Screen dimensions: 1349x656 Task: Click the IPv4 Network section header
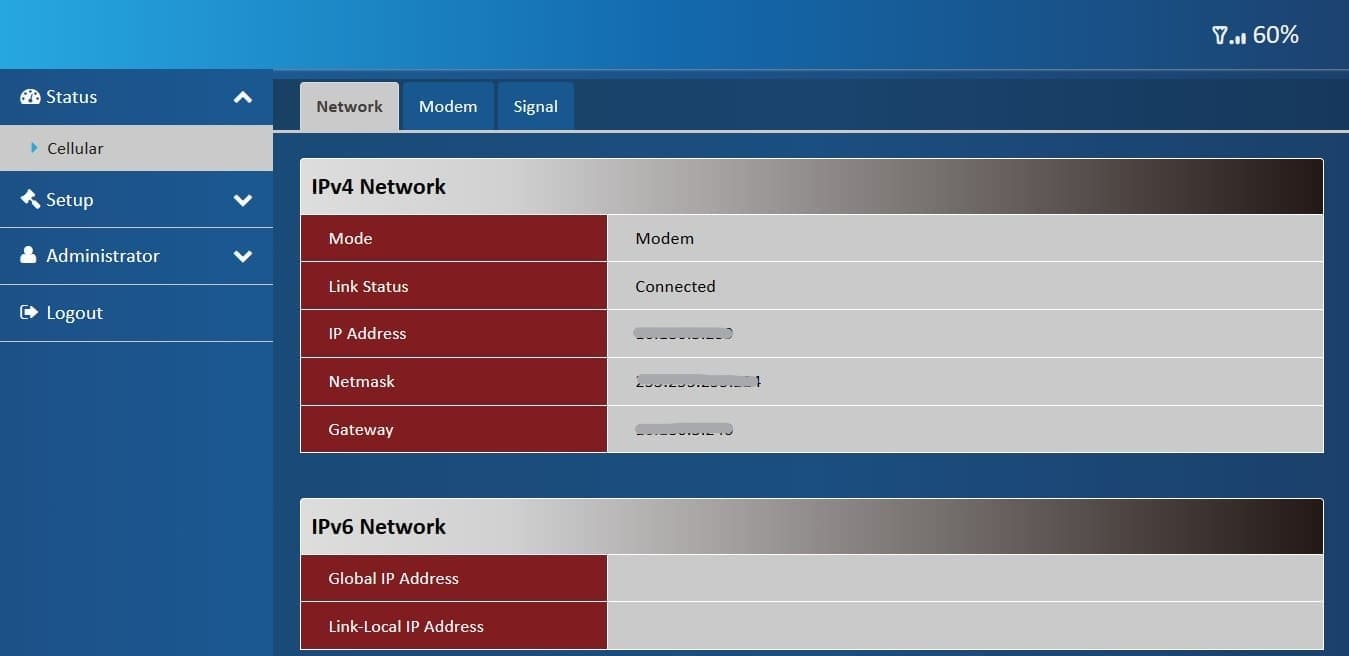[379, 187]
